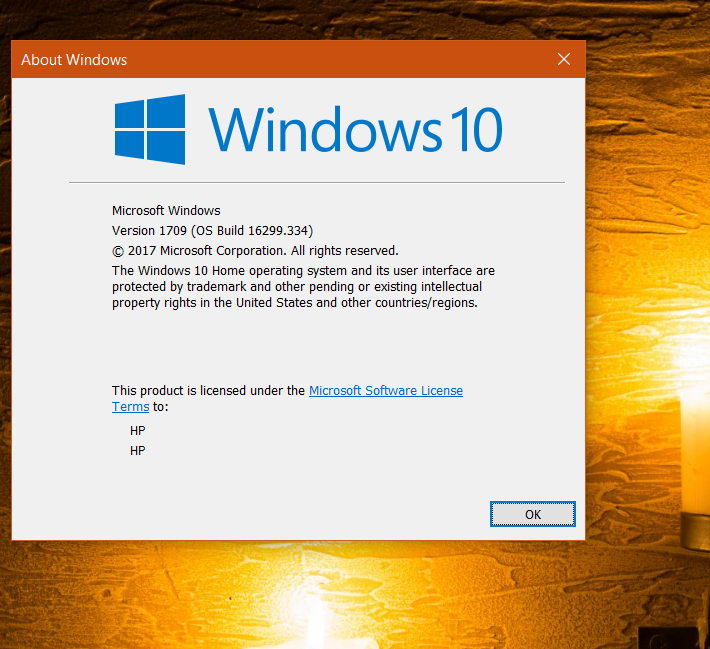The width and height of the screenshot is (710, 649).
Task: Click the second HP licensee entry
Action: point(138,451)
